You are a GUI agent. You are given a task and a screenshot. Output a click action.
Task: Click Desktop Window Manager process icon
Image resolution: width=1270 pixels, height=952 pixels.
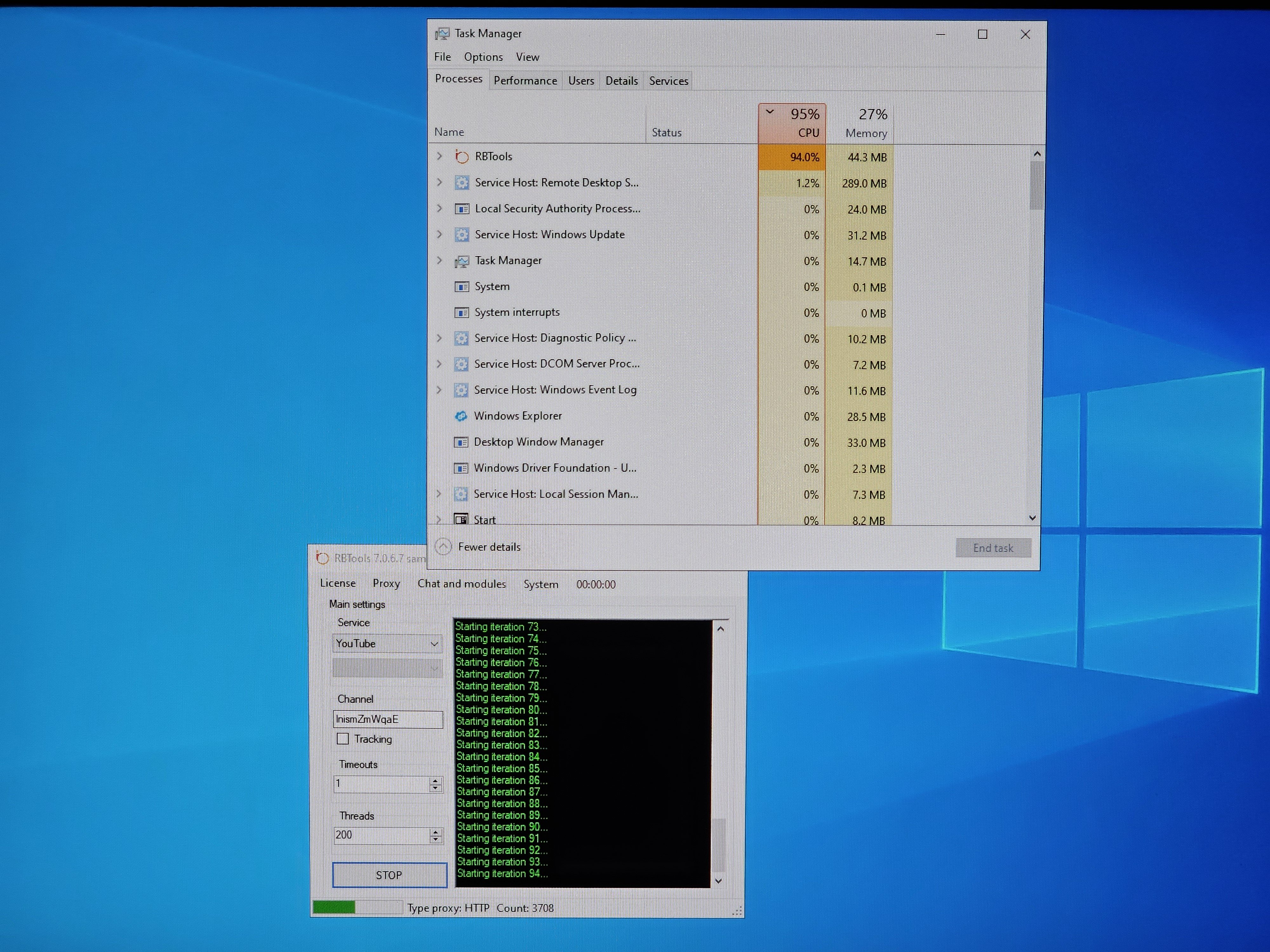tap(460, 442)
